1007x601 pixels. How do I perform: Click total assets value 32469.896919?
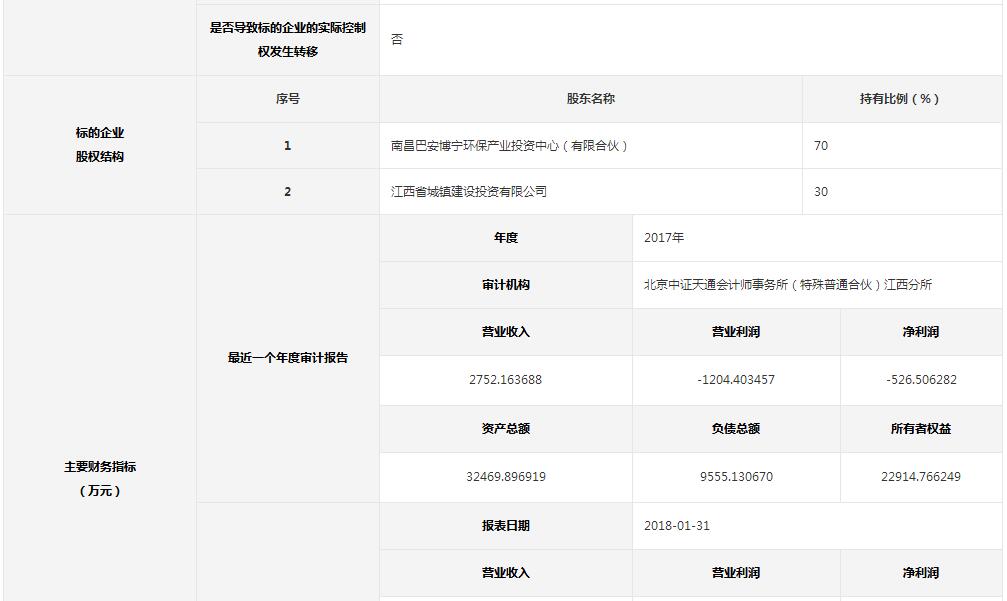coord(505,477)
